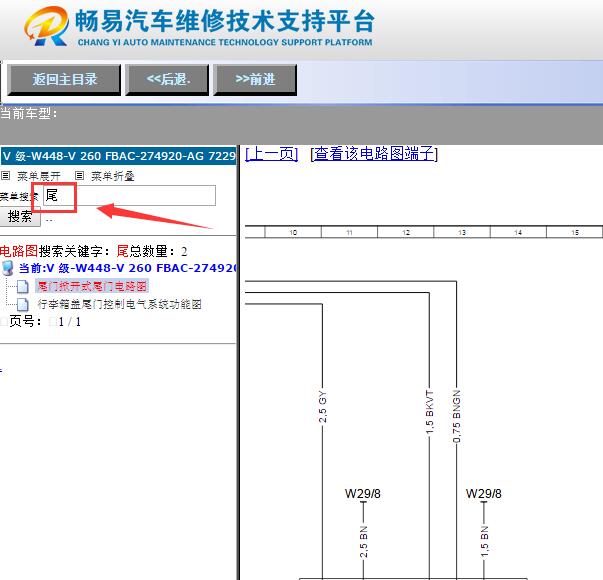603x580 pixels.
Task: Collapse all menus via 菜单折叠
Action: coord(113,176)
